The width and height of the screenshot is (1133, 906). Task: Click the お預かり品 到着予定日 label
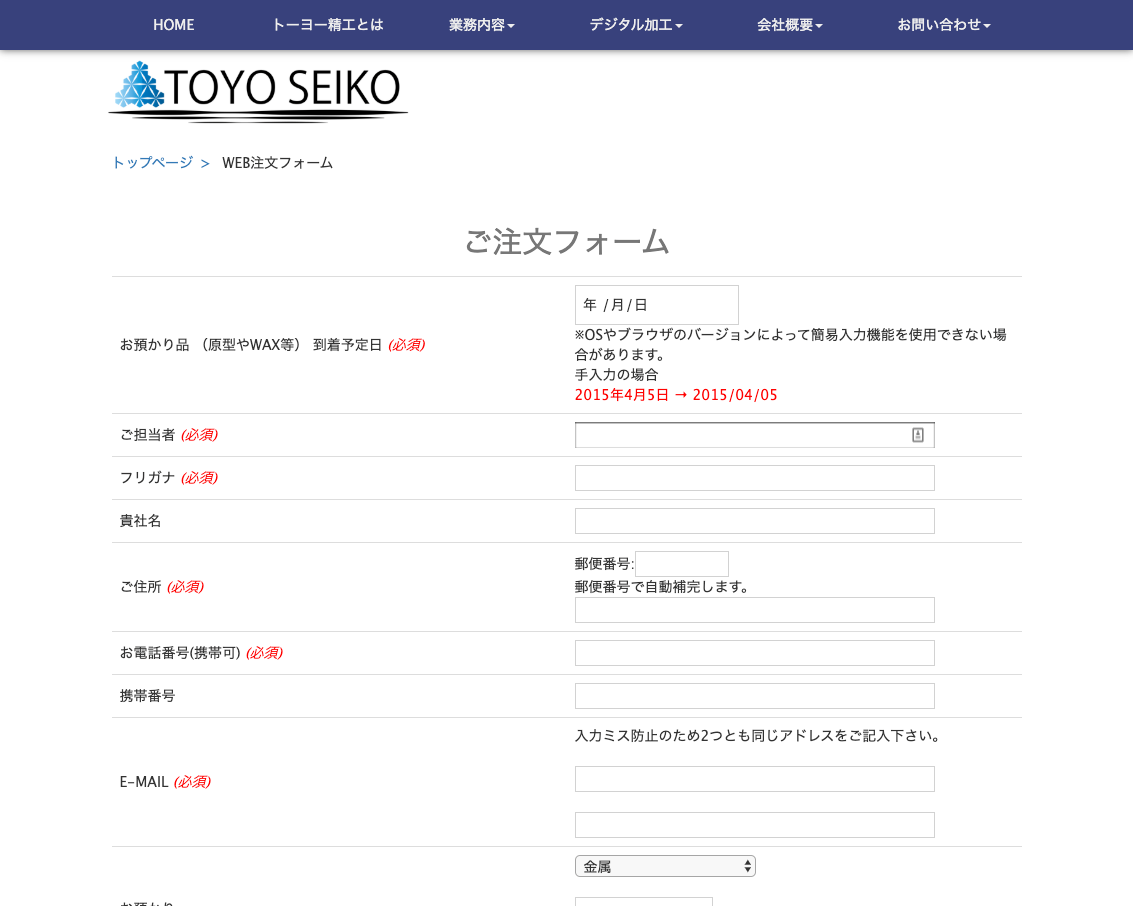tap(272, 345)
